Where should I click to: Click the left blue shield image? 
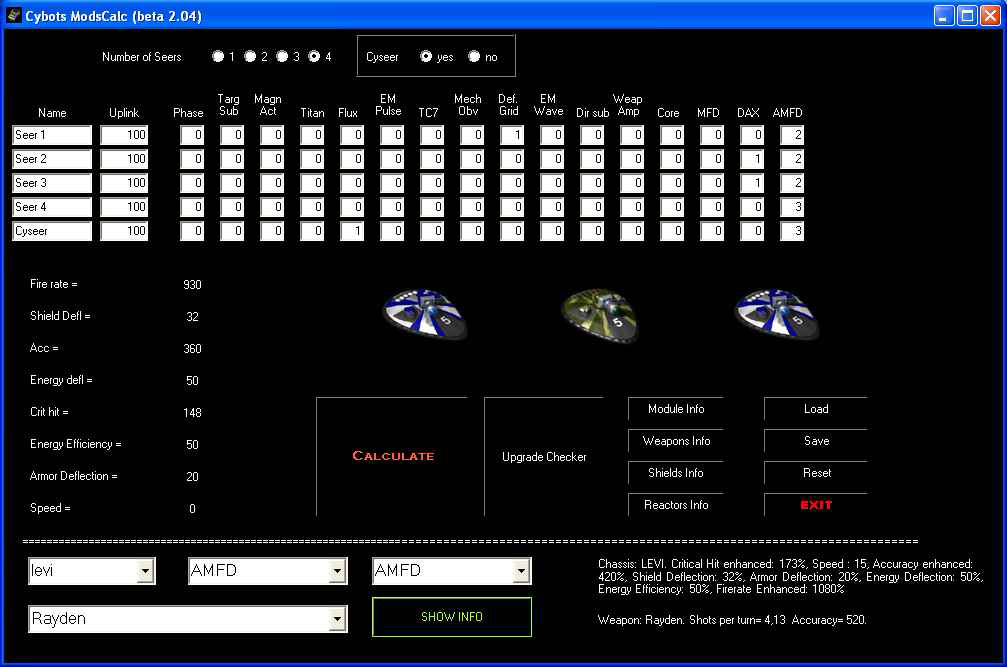(425, 312)
